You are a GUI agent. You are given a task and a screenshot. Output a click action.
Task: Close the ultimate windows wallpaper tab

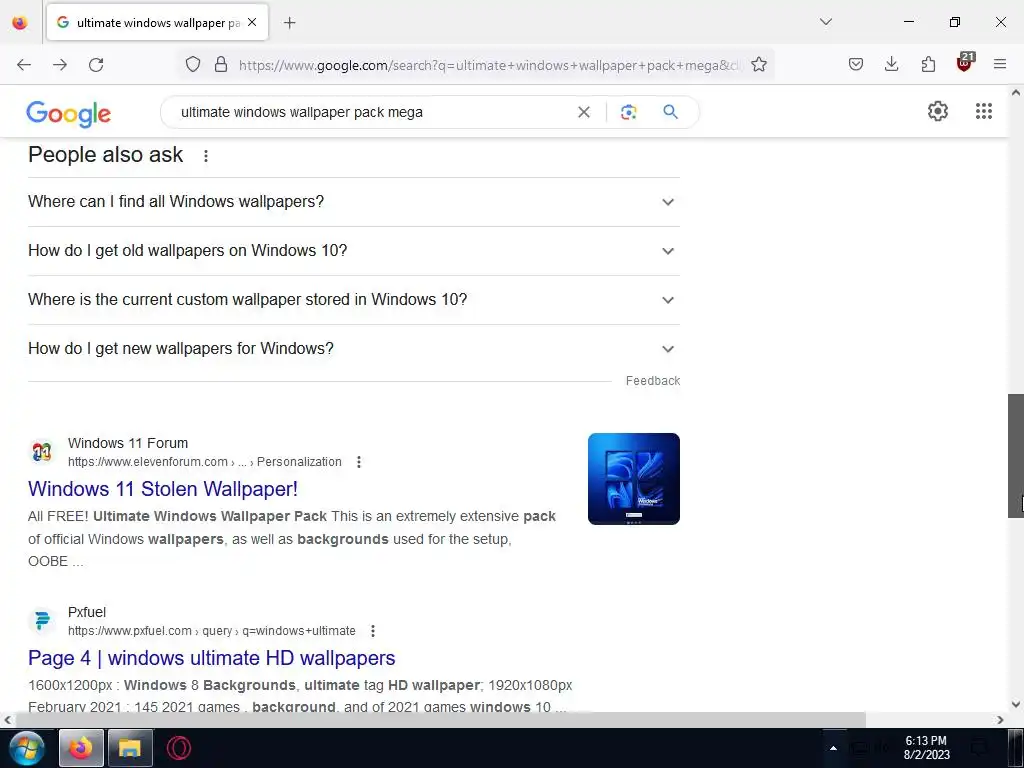click(252, 22)
